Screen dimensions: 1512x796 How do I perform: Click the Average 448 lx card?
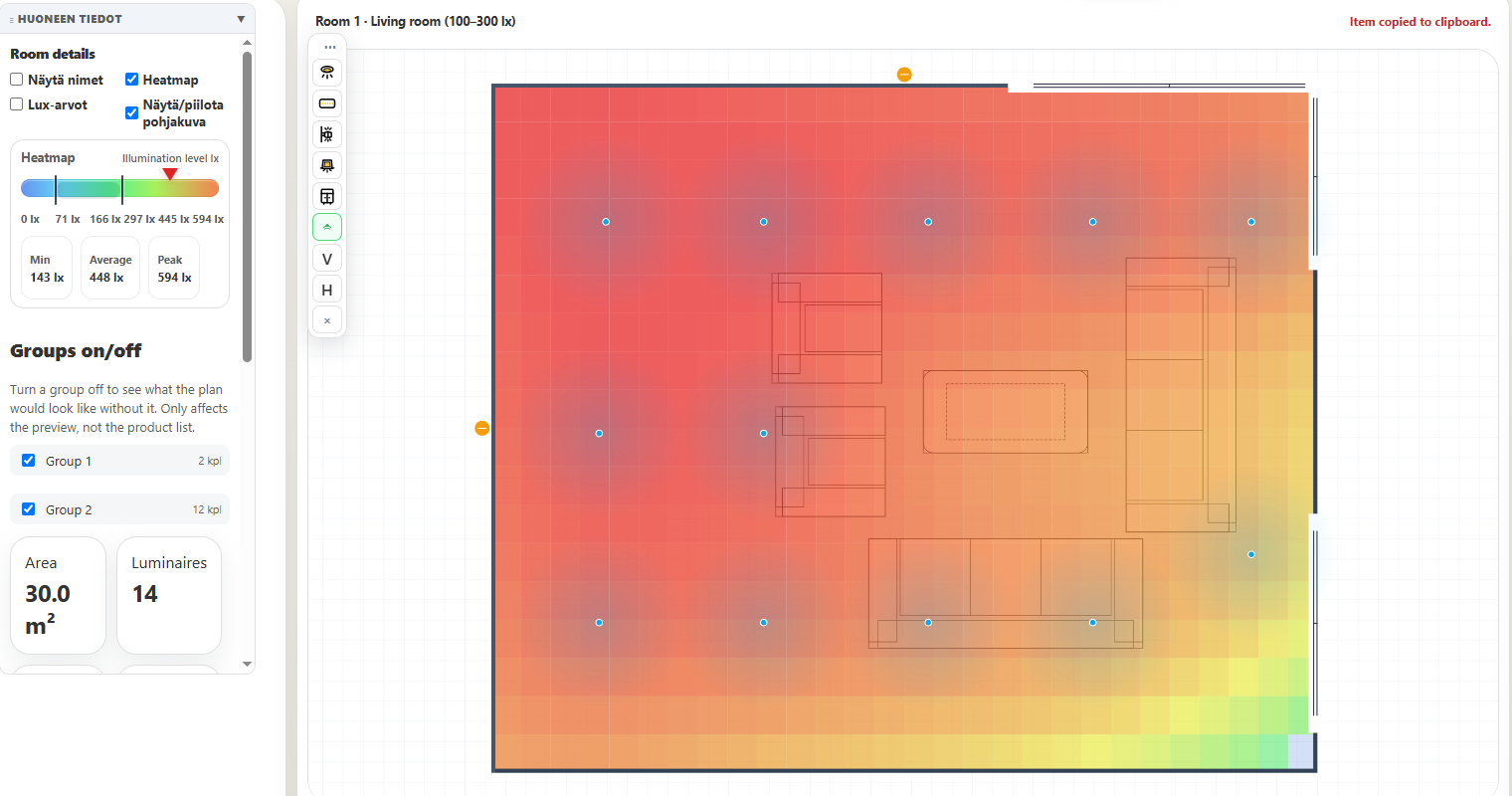coord(109,268)
